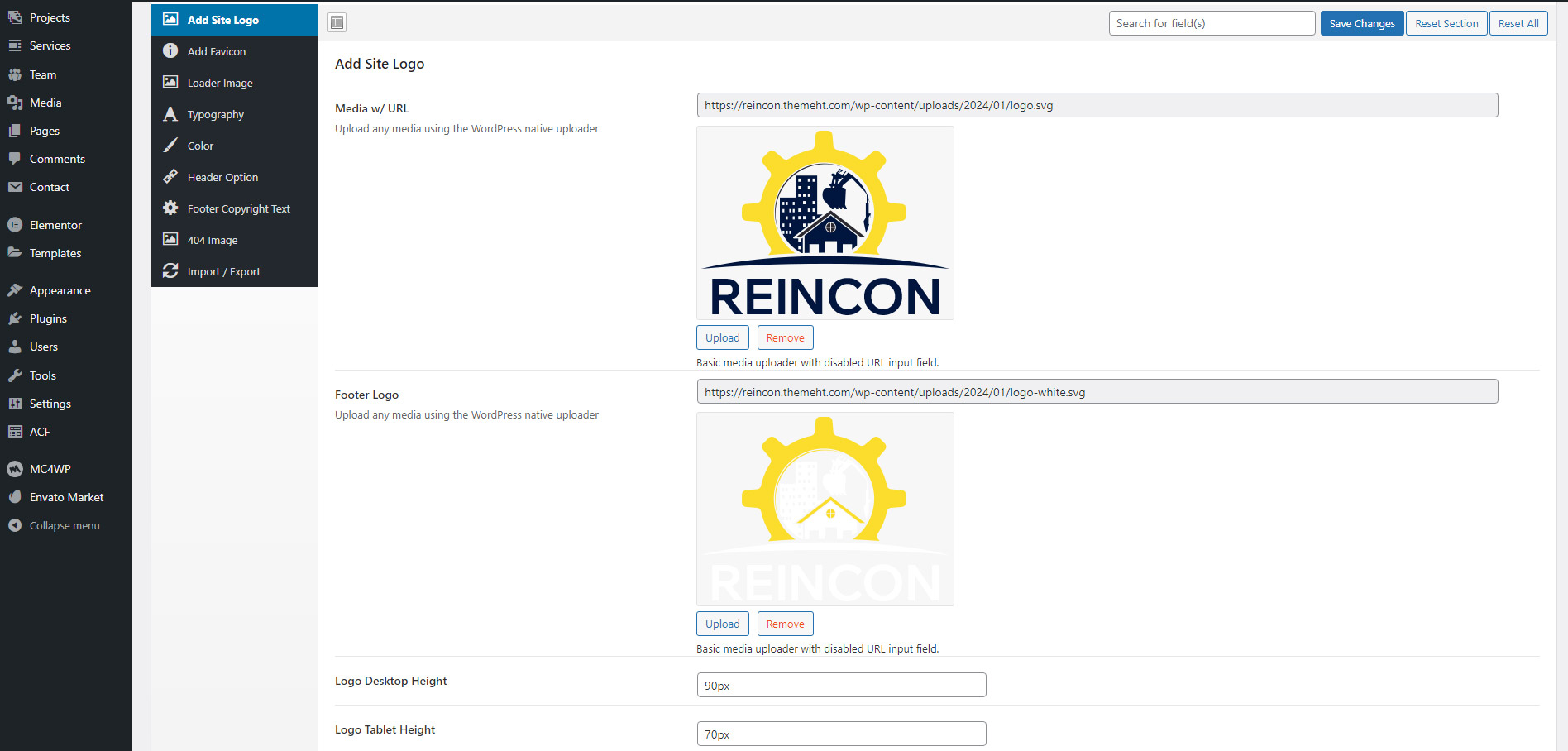Remove the Footer Logo image
1568x751 pixels.
(x=785, y=624)
